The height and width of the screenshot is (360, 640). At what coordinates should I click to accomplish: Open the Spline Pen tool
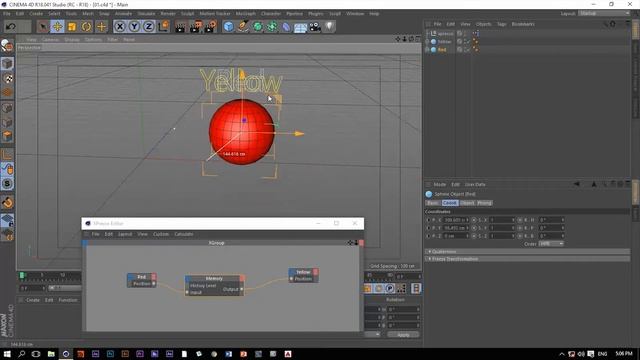(243, 27)
